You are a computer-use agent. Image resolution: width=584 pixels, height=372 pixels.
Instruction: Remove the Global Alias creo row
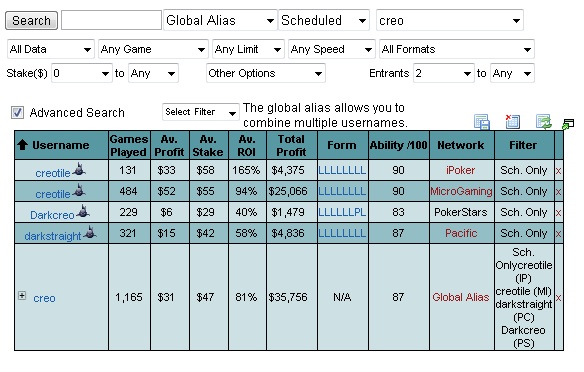[x=558, y=298]
